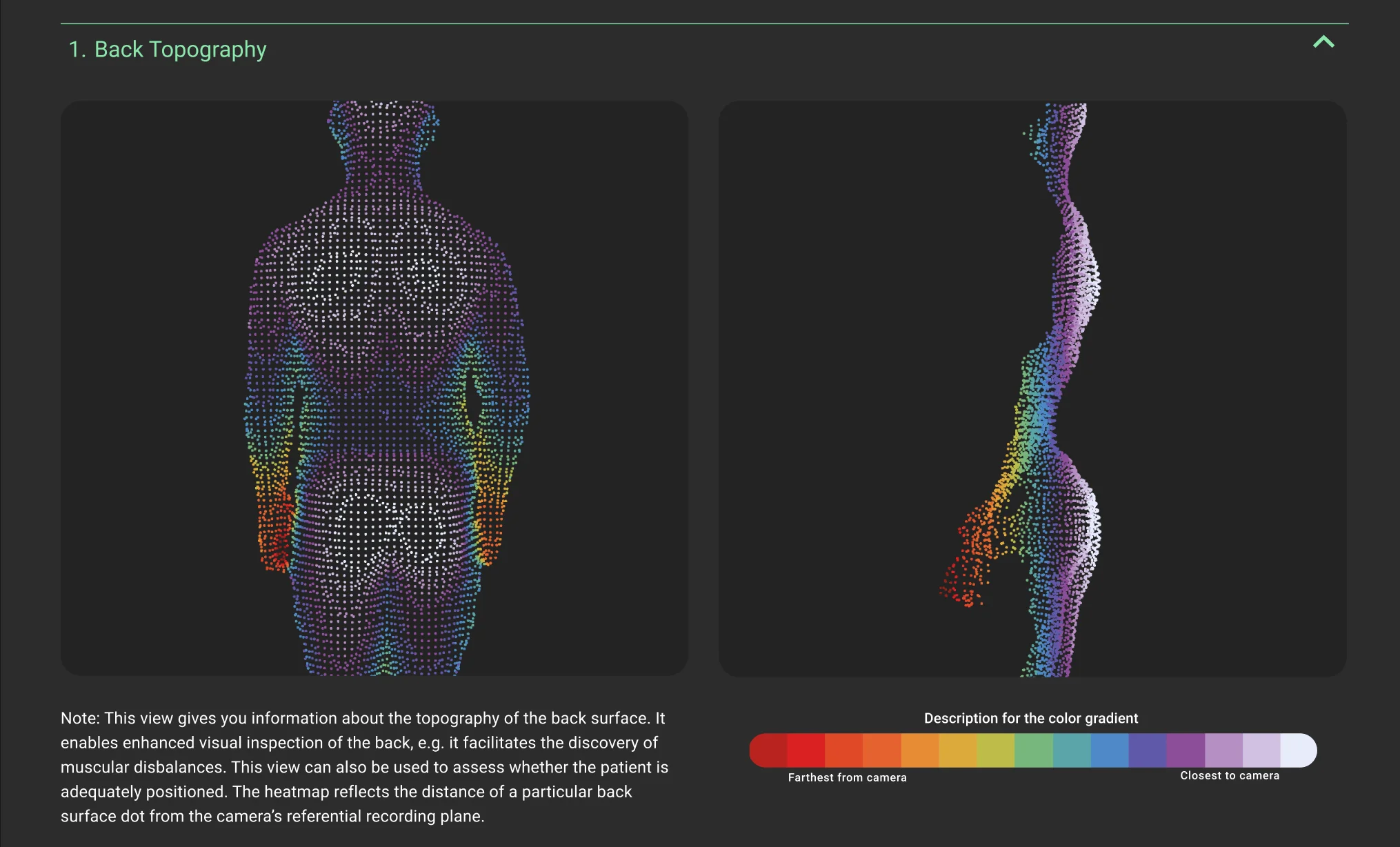The width and height of the screenshot is (1400, 847).
Task: Collapse the Back Topography section chevron
Action: [1323, 43]
